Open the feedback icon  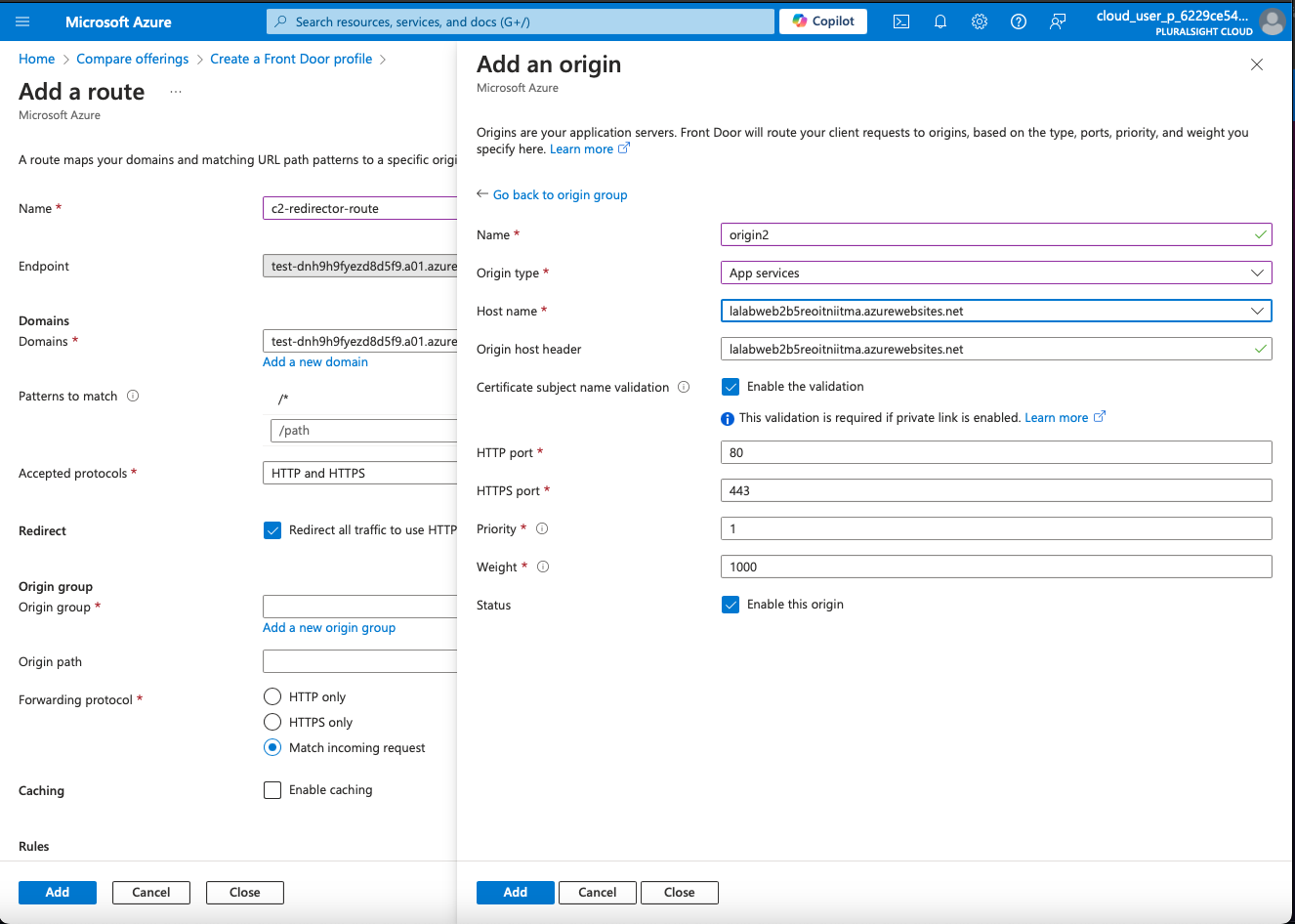pyautogui.click(x=1058, y=21)
